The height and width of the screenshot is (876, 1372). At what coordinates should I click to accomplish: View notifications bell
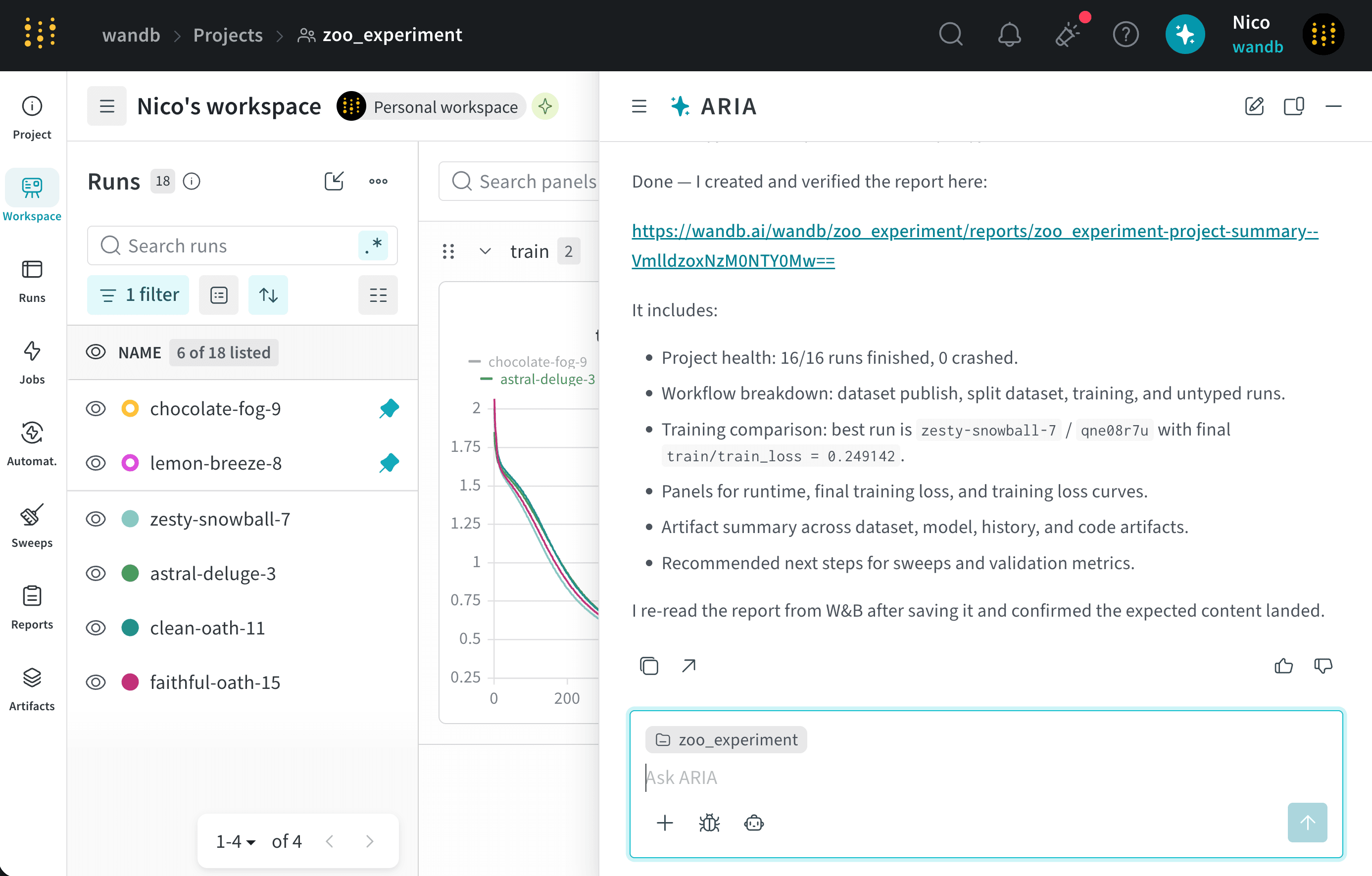click(1009, 34)
